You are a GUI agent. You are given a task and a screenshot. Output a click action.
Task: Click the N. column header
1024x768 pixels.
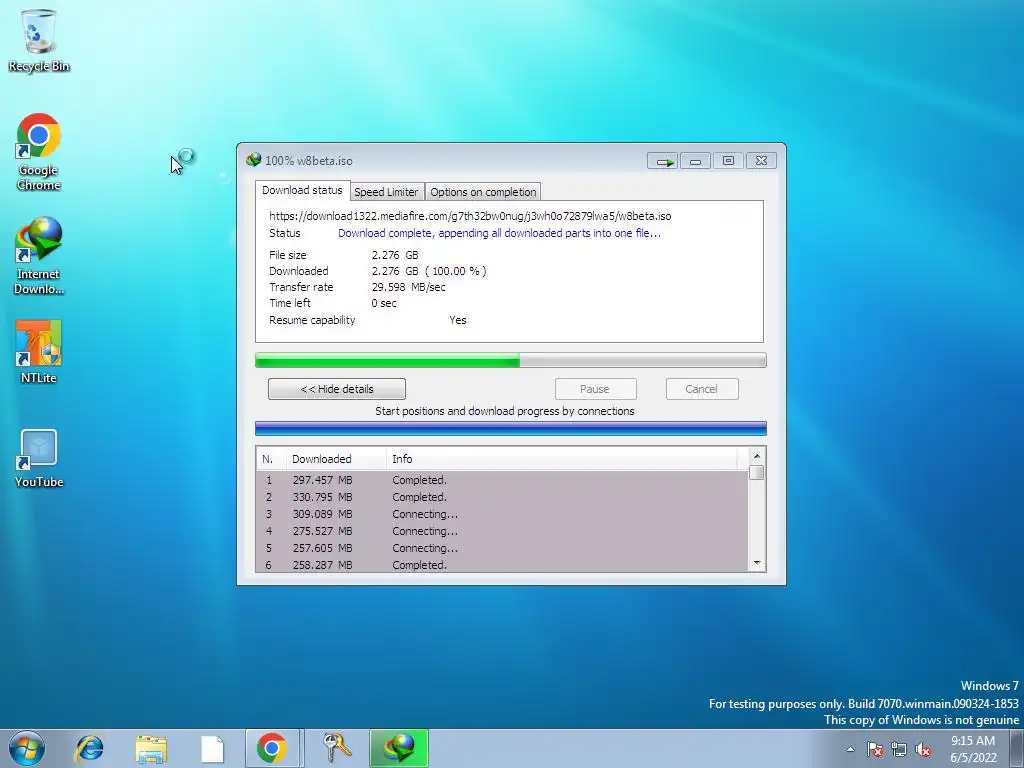point(270,459)
